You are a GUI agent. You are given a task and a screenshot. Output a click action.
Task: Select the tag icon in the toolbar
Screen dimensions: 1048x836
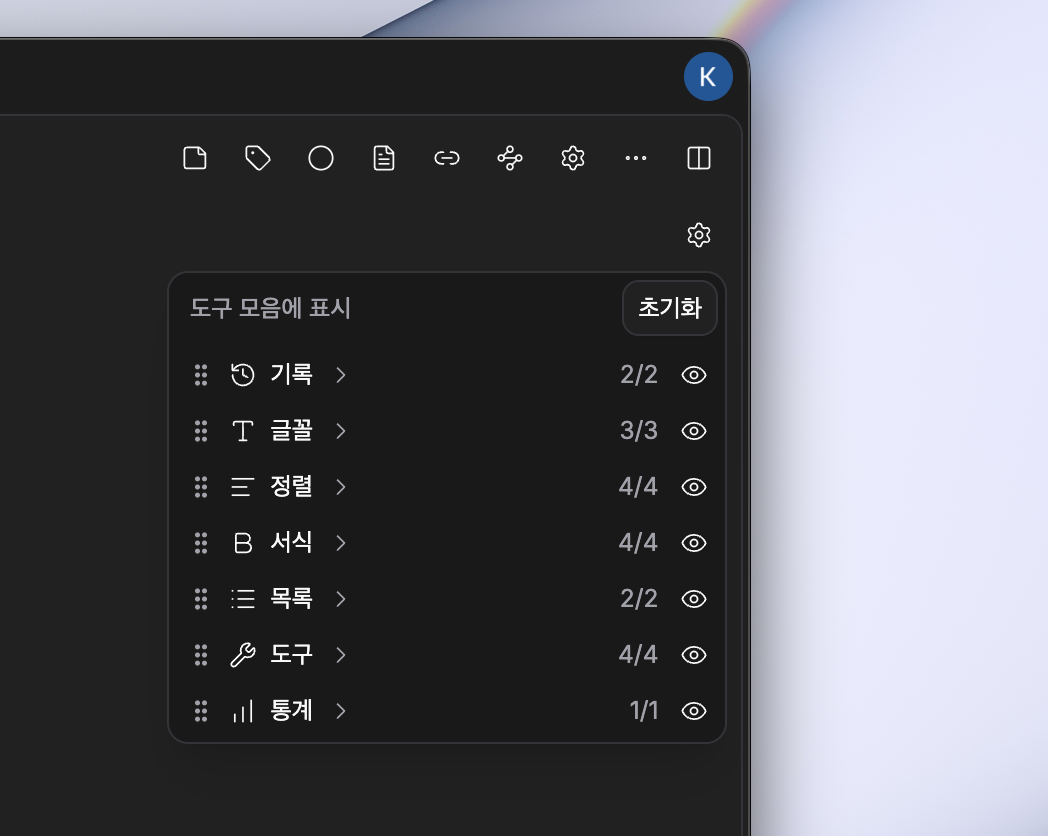258,158
